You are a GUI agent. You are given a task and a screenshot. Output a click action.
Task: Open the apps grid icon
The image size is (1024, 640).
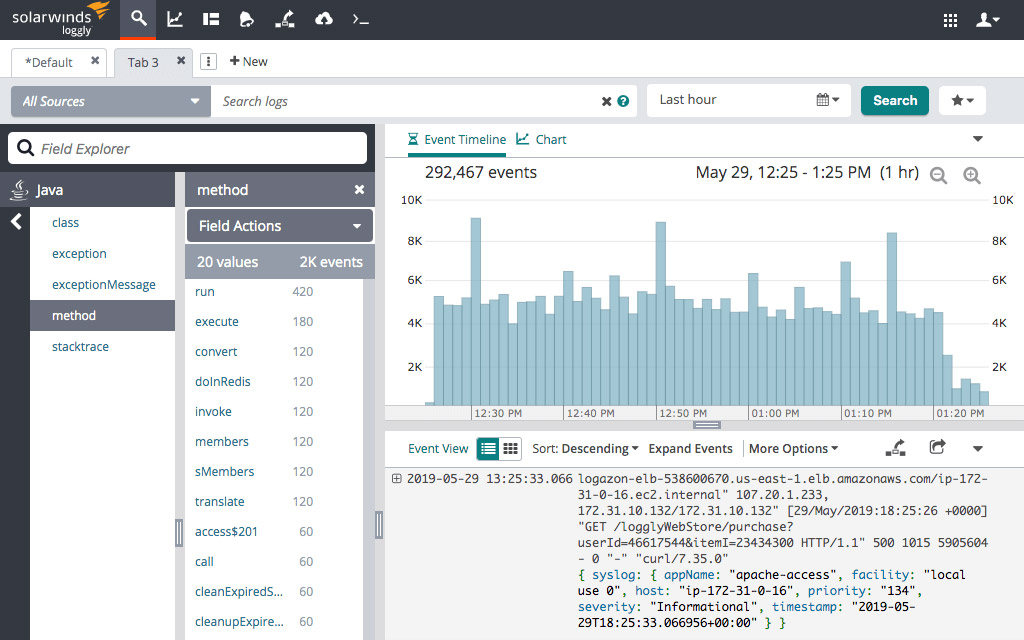tap(951, 20)
